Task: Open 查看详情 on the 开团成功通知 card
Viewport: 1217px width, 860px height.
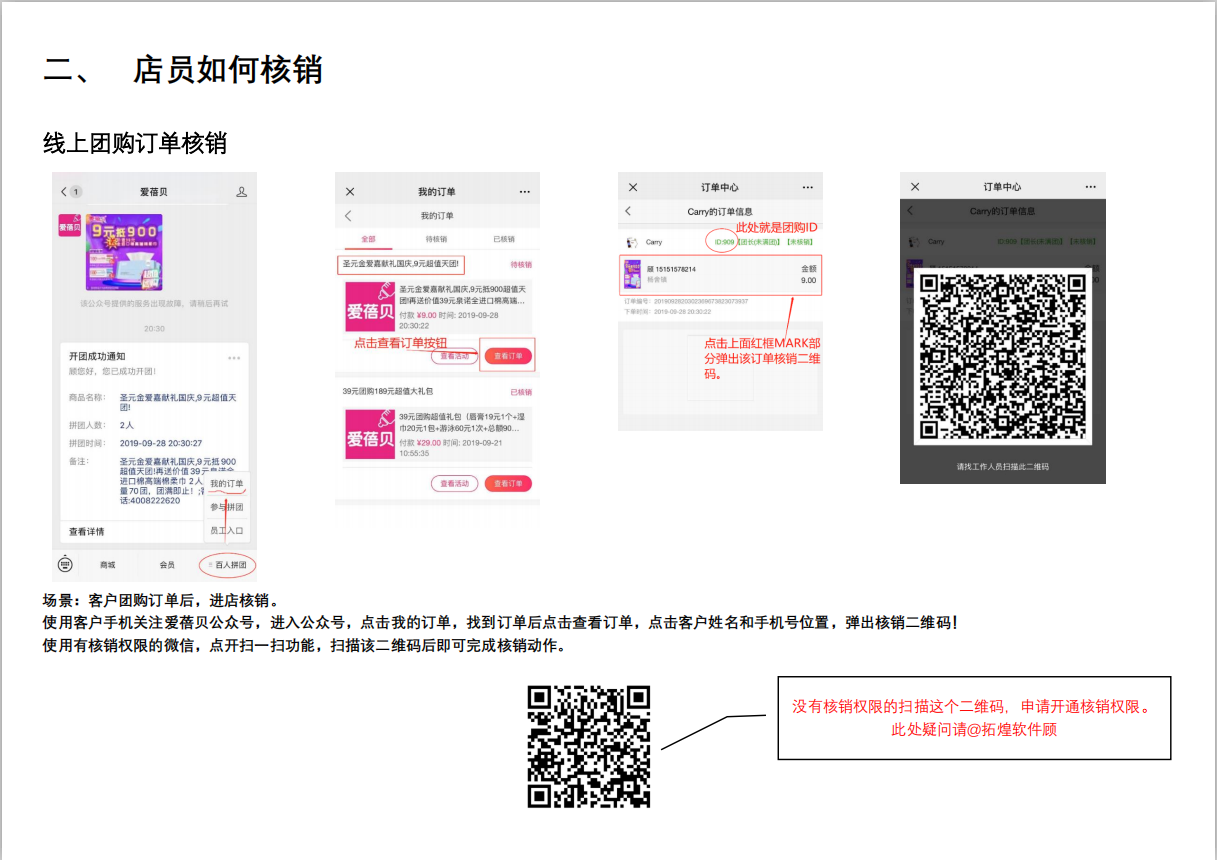Action: point(86,531)
